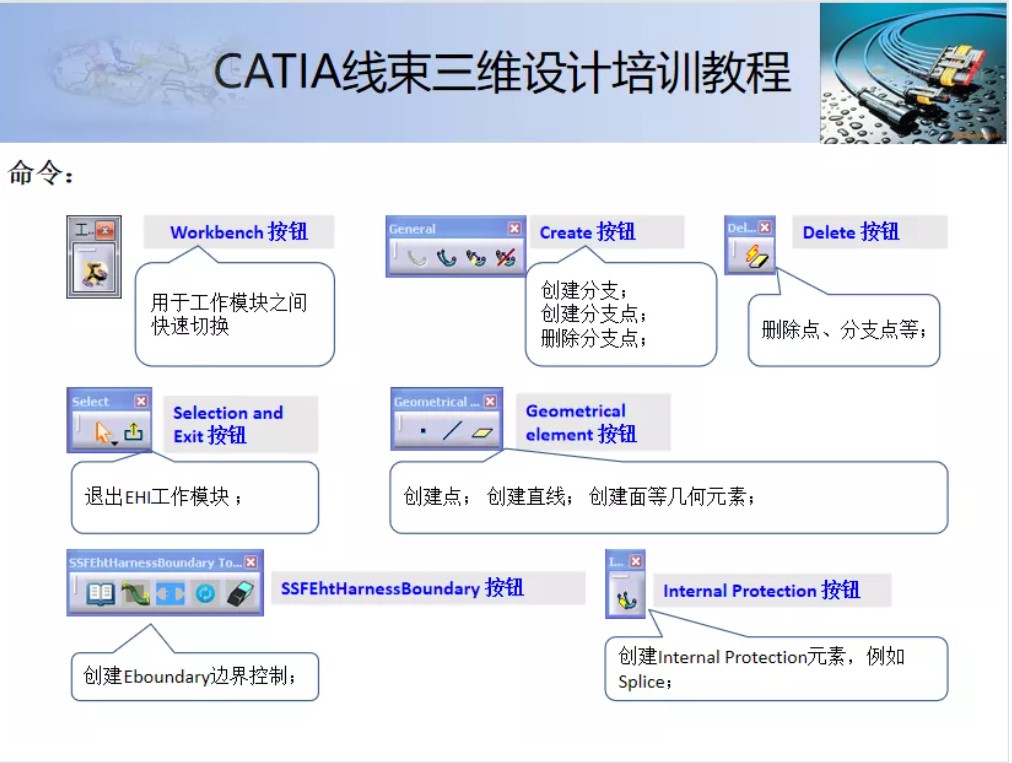The height and width of the screenshot is (763, 1012).
Task: Select the create branch point tool
Action: (474, 258)
